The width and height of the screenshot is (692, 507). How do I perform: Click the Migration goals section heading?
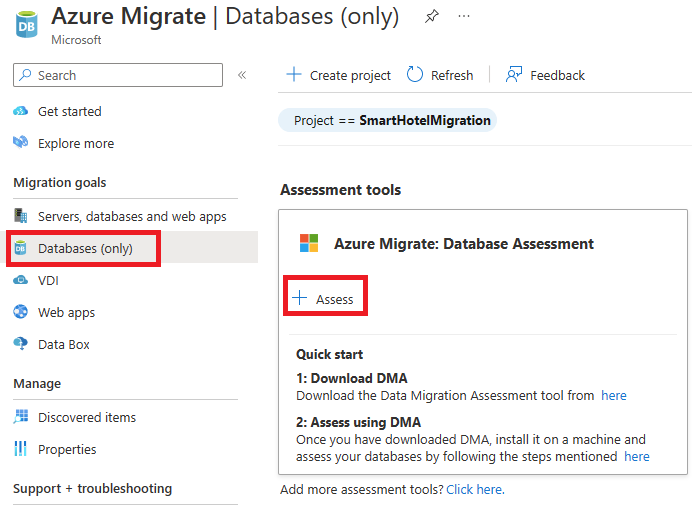coord(60,182)
